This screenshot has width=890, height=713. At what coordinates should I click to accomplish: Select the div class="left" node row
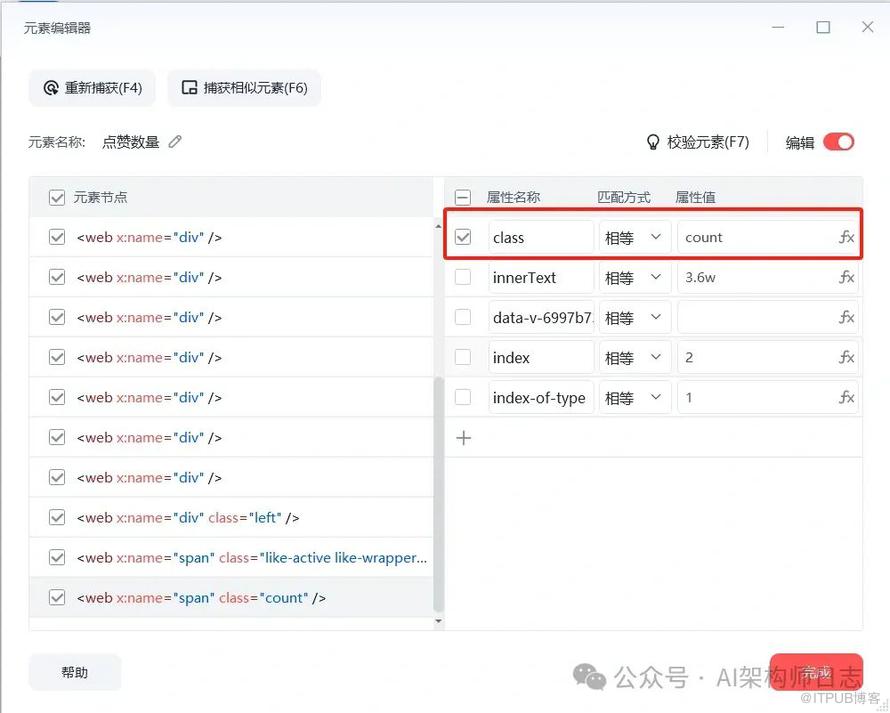point(231,517)
